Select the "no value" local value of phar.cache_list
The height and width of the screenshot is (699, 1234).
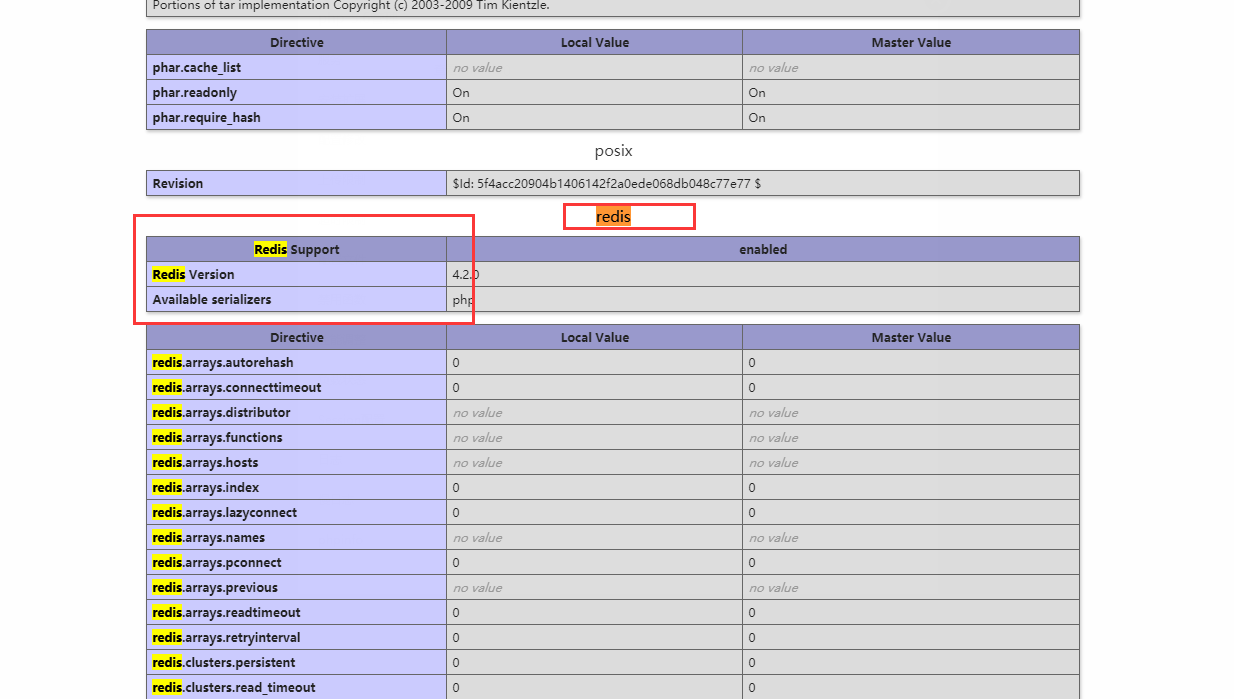tap(477, 68)
